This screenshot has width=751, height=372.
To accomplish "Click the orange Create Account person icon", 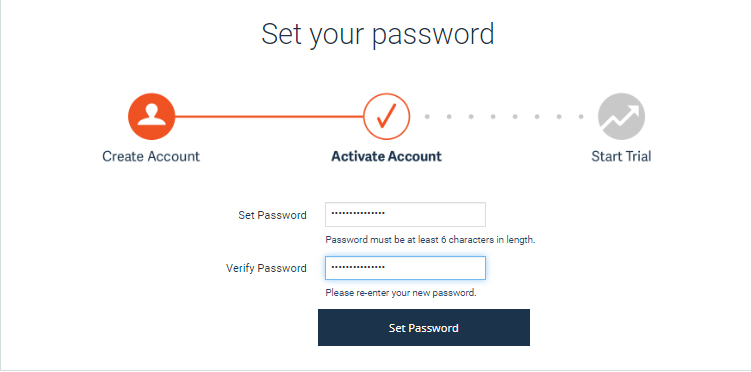I will pyautogui.click(x=151, y=116).
